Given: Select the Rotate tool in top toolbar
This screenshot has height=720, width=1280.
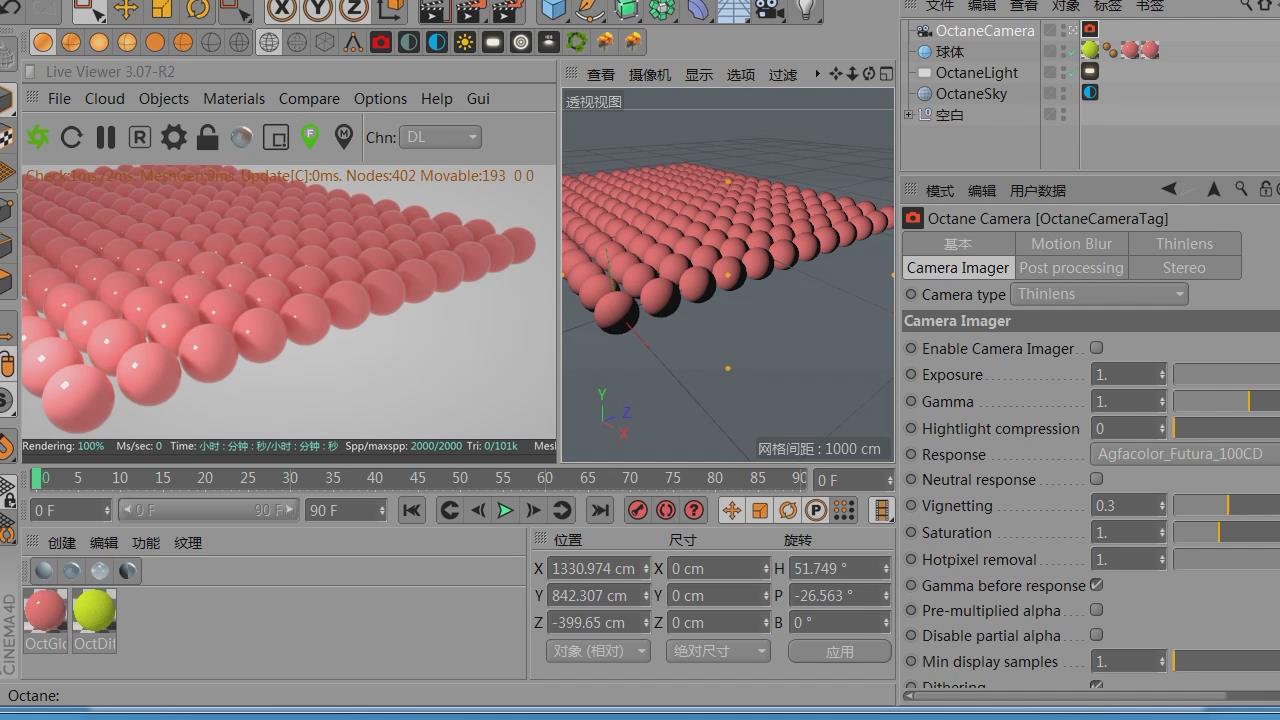Looking at the screenshot, I should 198,10.
